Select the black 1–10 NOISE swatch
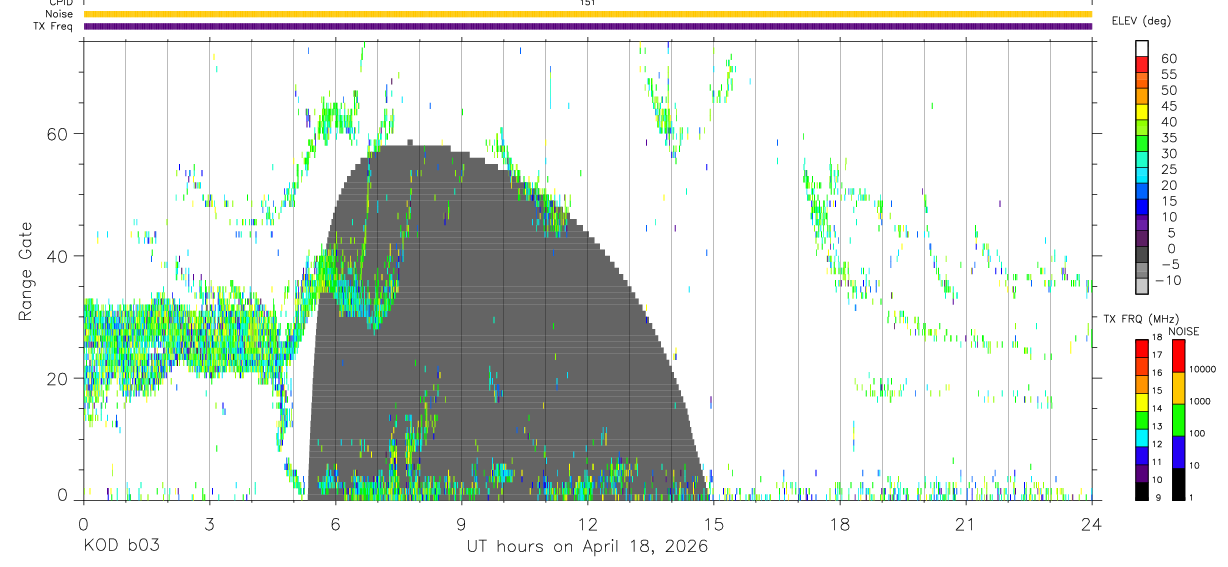This screenshot has width=1228, height=567. (1178, 483)
